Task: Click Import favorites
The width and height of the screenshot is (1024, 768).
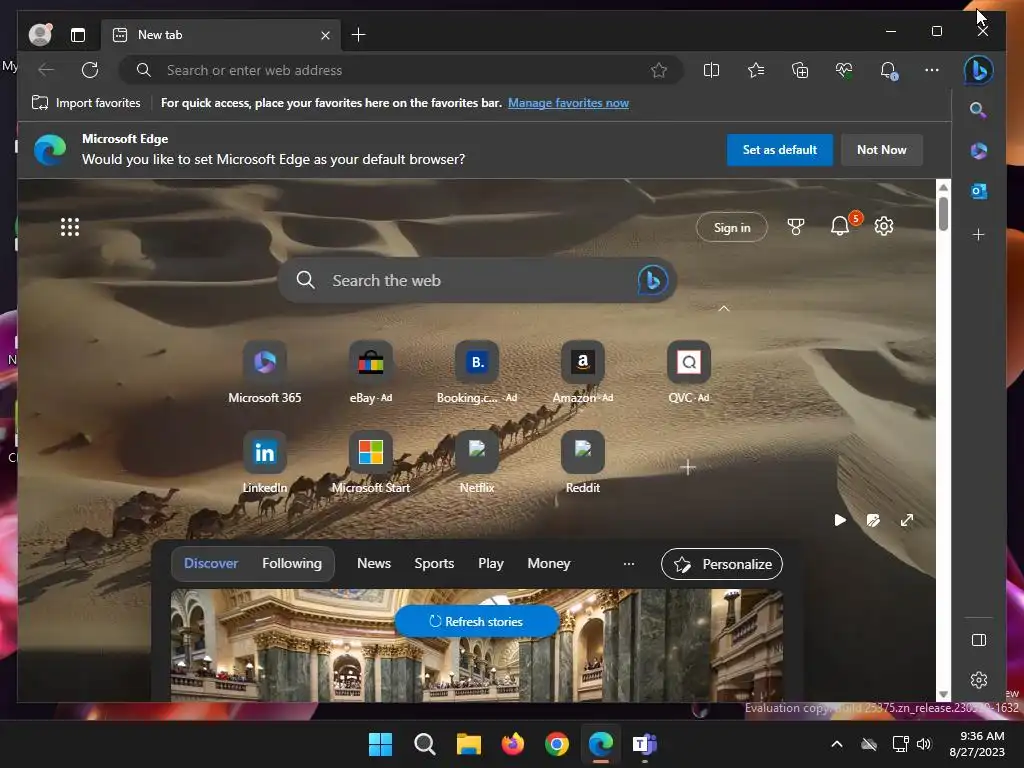Action: pyautogui.click(x=86, y=103)
